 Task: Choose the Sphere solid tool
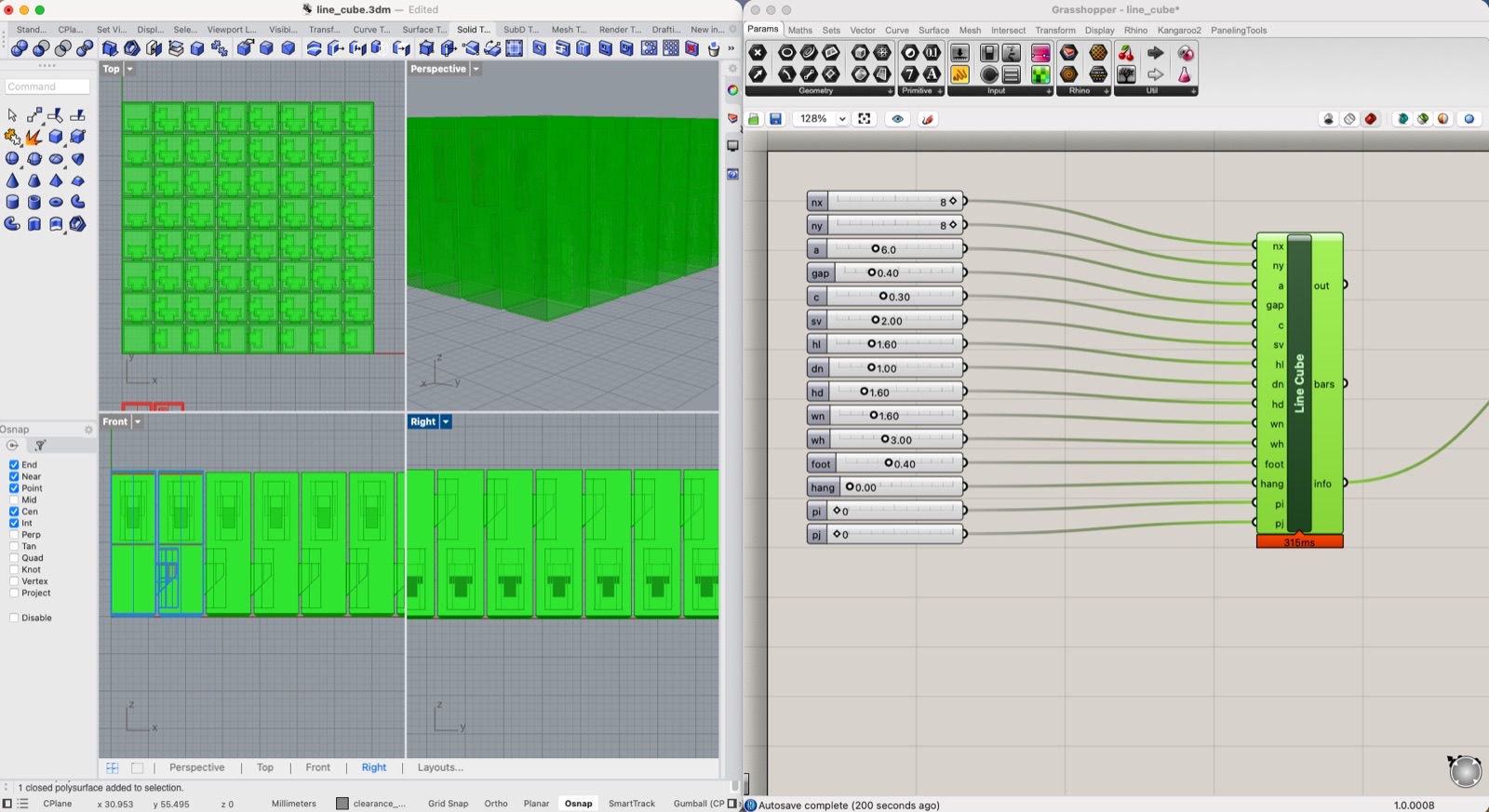point(13,159)
